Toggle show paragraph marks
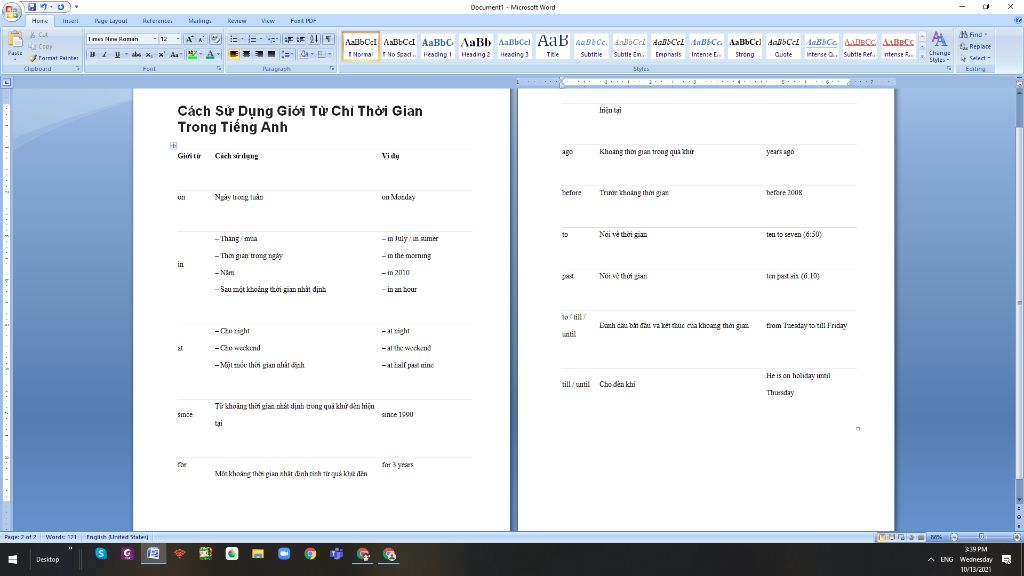1024x576 pixels. (x=328, y=39)
